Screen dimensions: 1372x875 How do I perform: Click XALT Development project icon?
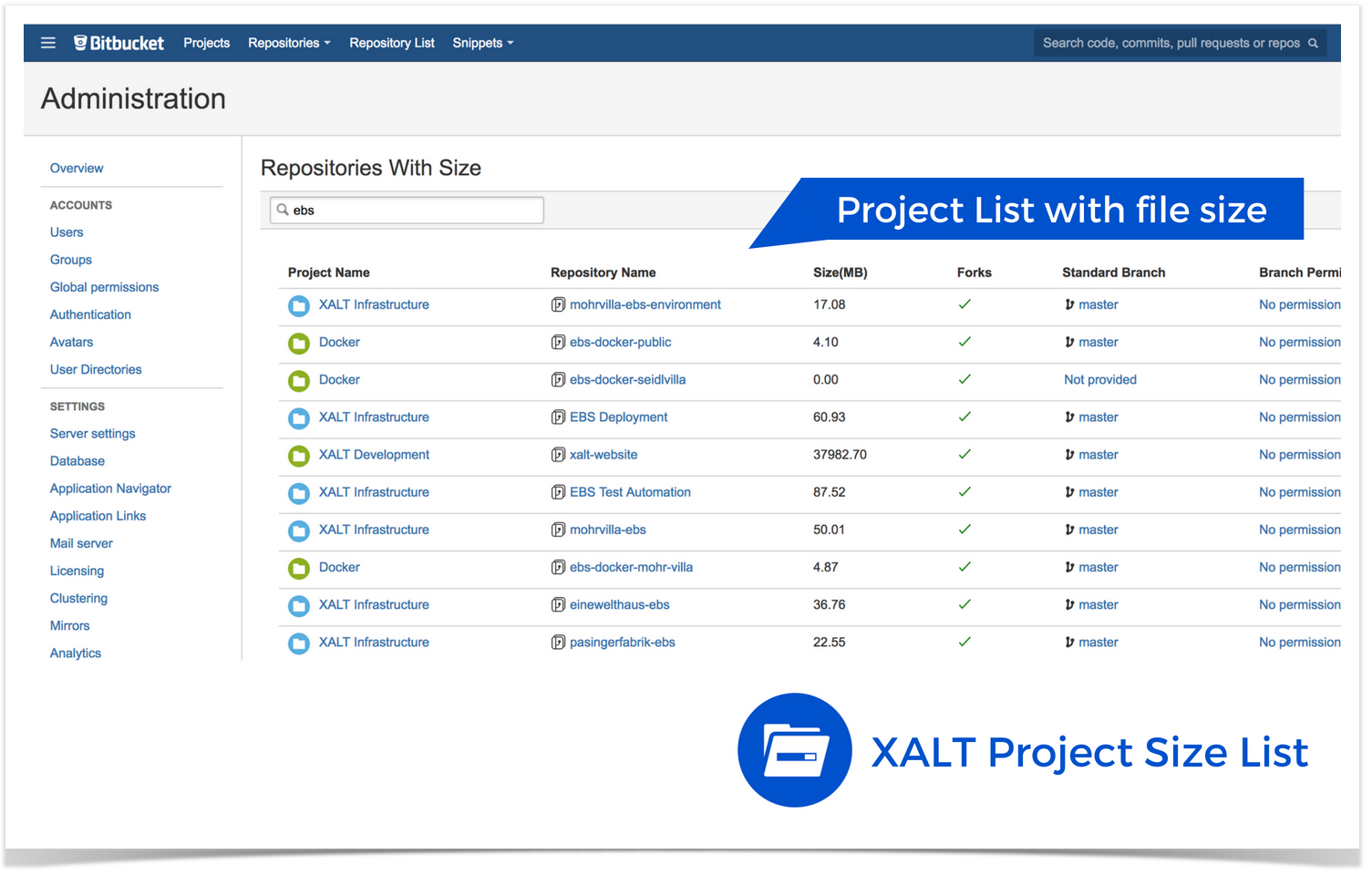(x=299, y=455)
